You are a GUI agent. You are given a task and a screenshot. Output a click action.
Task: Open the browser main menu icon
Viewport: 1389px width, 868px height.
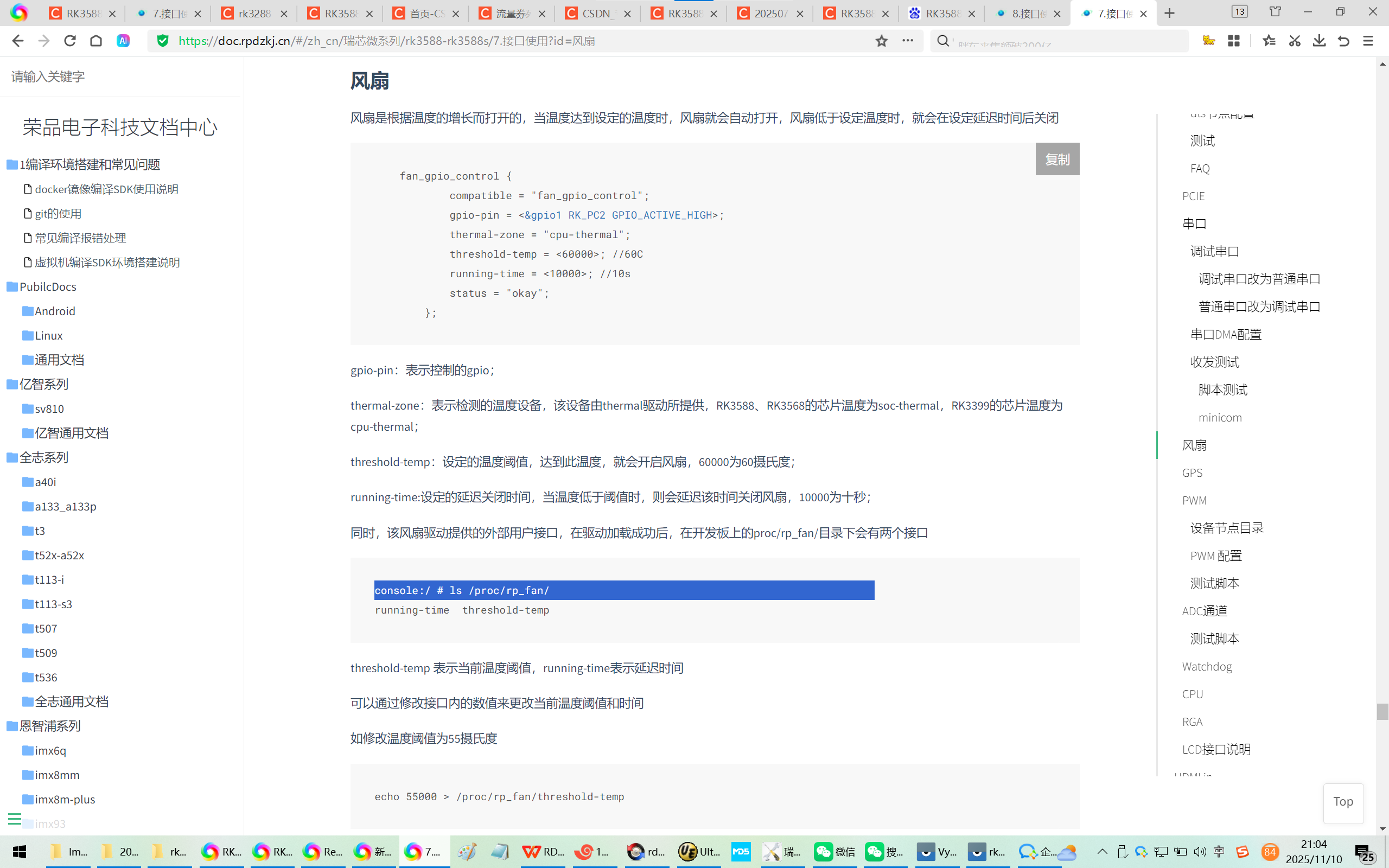point(1368,41)
